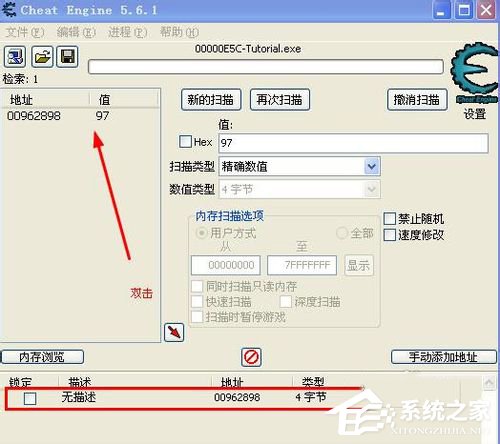Image resolution: width=500 pixels, height=444 pixels.
Task: Open the 数值类型 dropdown
Action: pyautogui.click(x=299, y=189)
